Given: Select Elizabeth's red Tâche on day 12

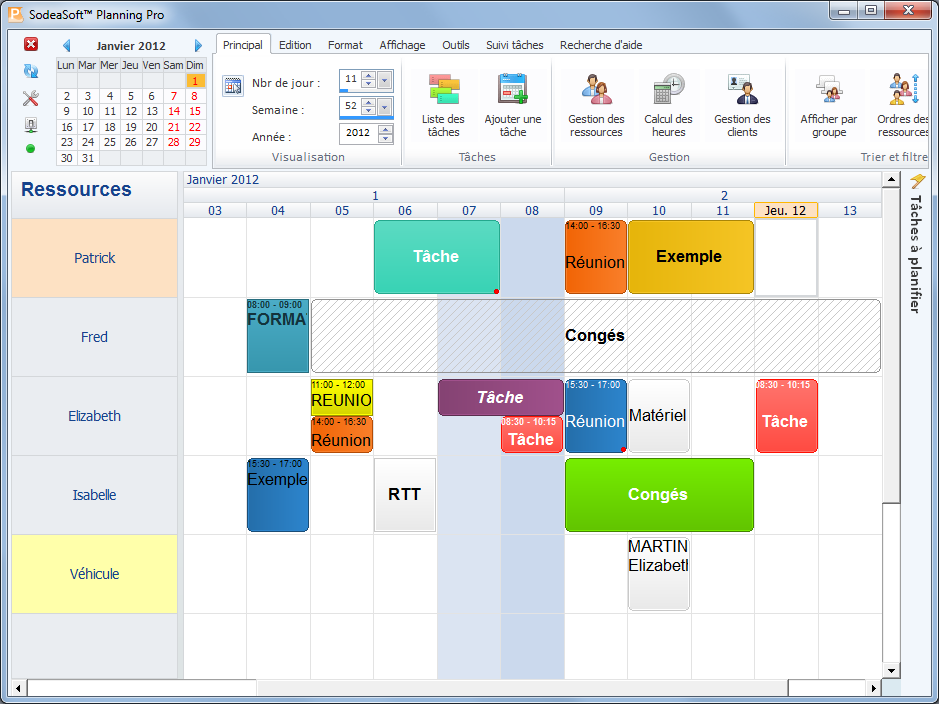Looking at the screenshot, I should 786,416.
